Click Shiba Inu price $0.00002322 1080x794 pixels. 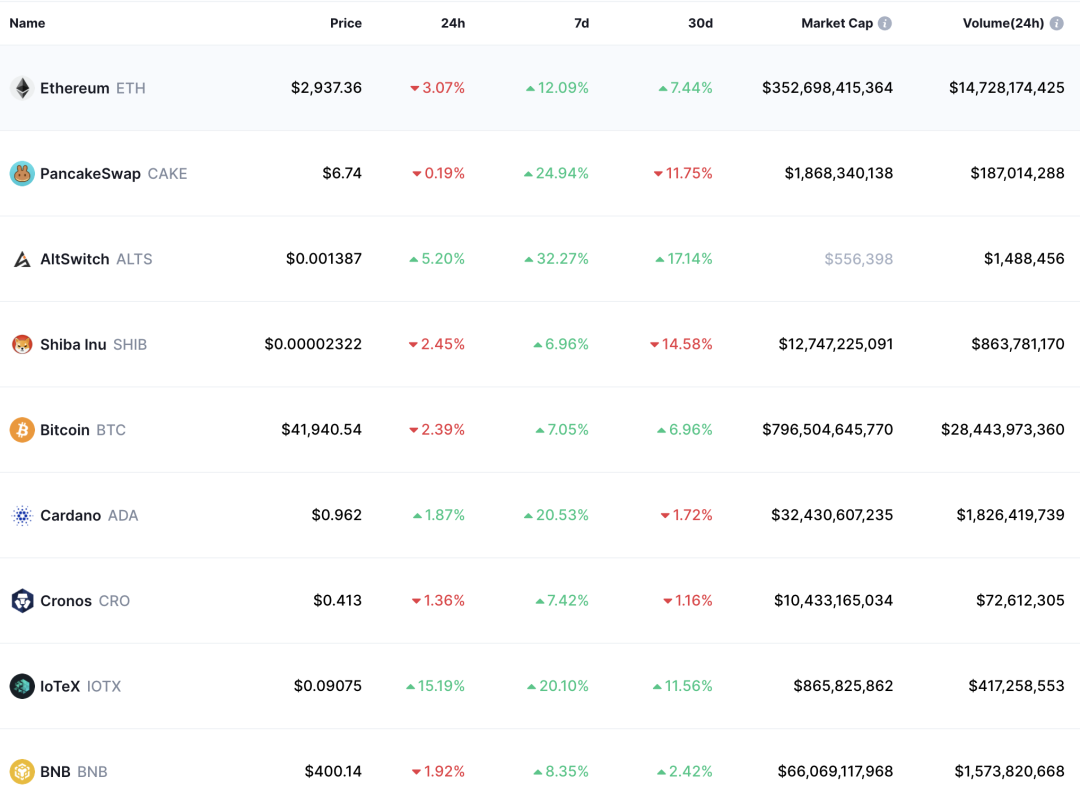(x=313, y=344)
